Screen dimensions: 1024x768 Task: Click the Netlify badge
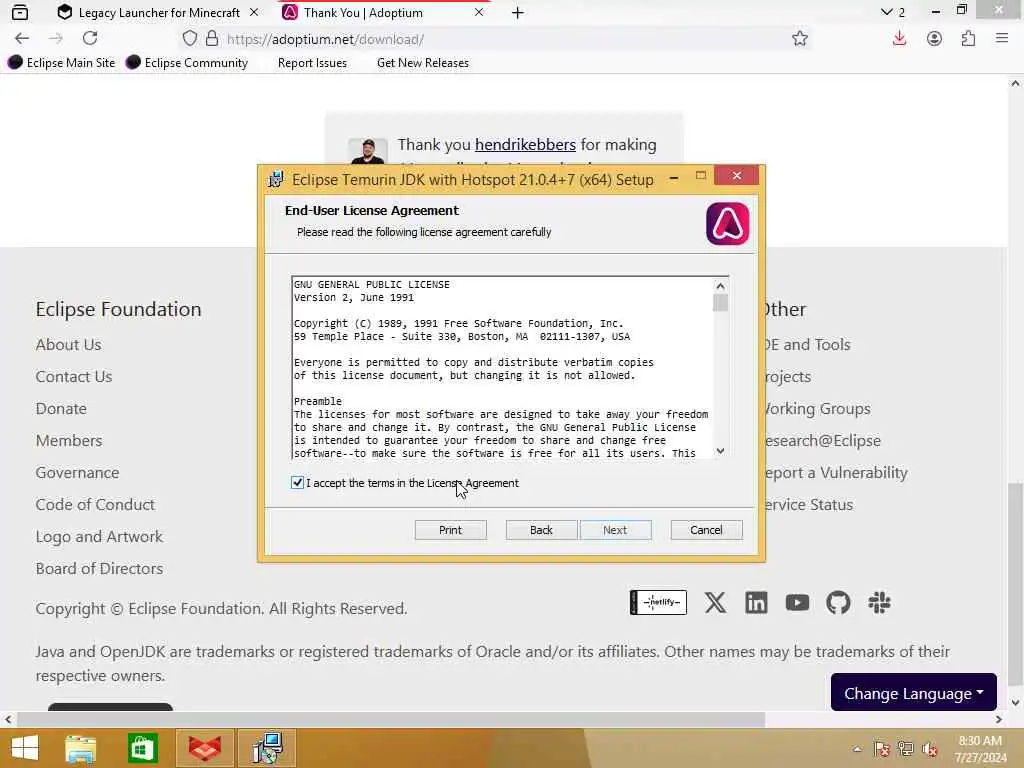click(658, 602)
